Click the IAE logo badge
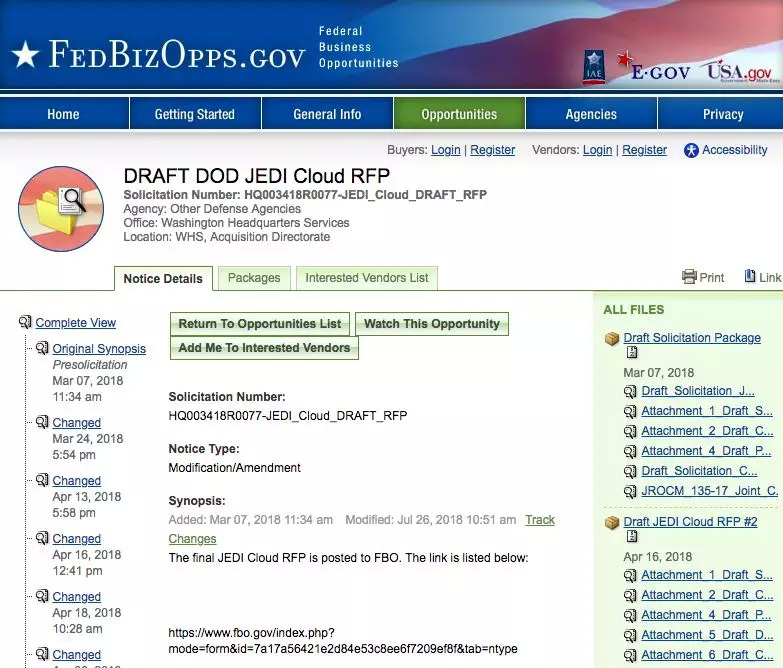 pos(593,67)
